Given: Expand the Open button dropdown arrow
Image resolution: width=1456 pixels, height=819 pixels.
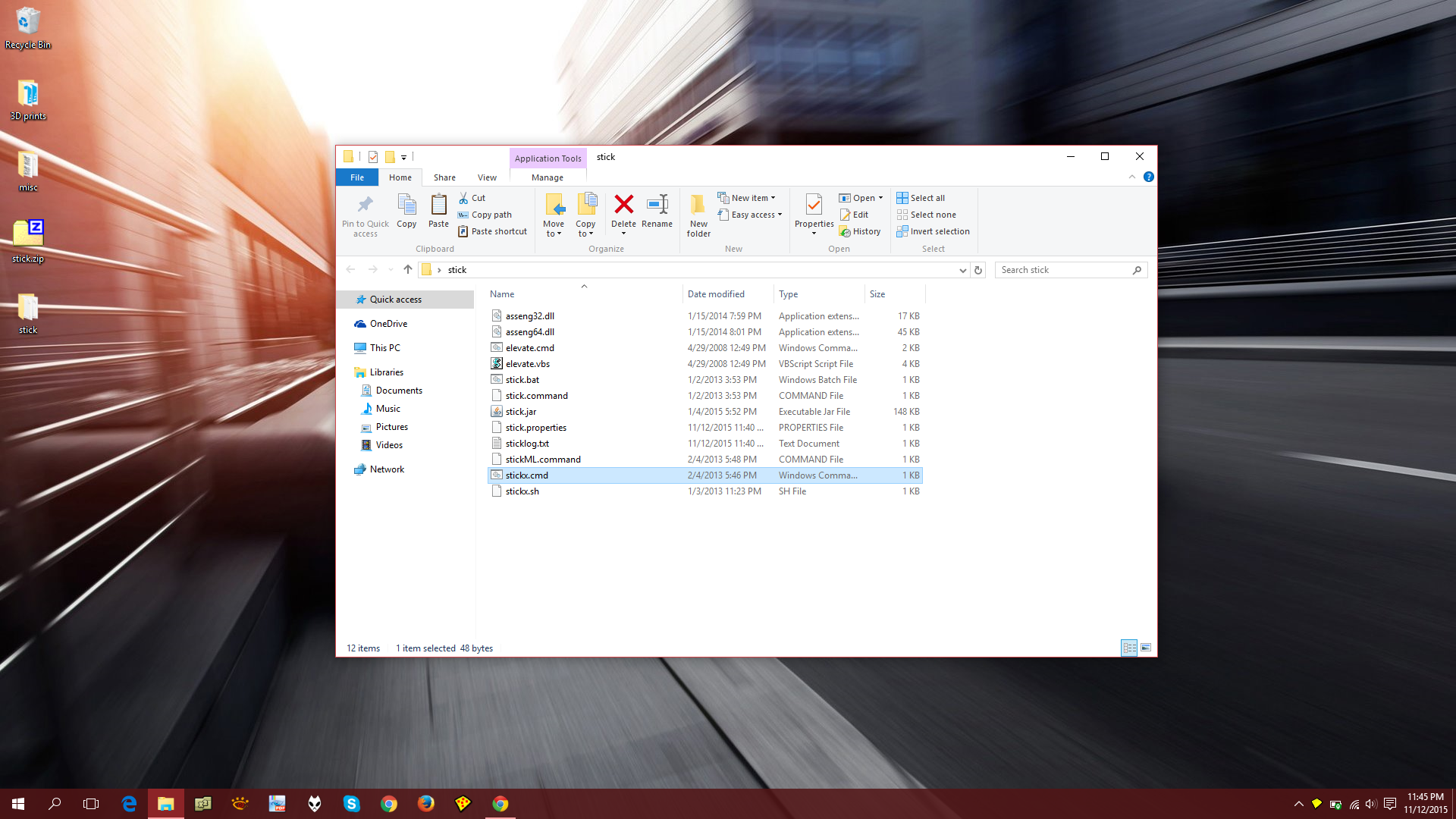Looking at the screenshot, I should [x=880, y=198].
